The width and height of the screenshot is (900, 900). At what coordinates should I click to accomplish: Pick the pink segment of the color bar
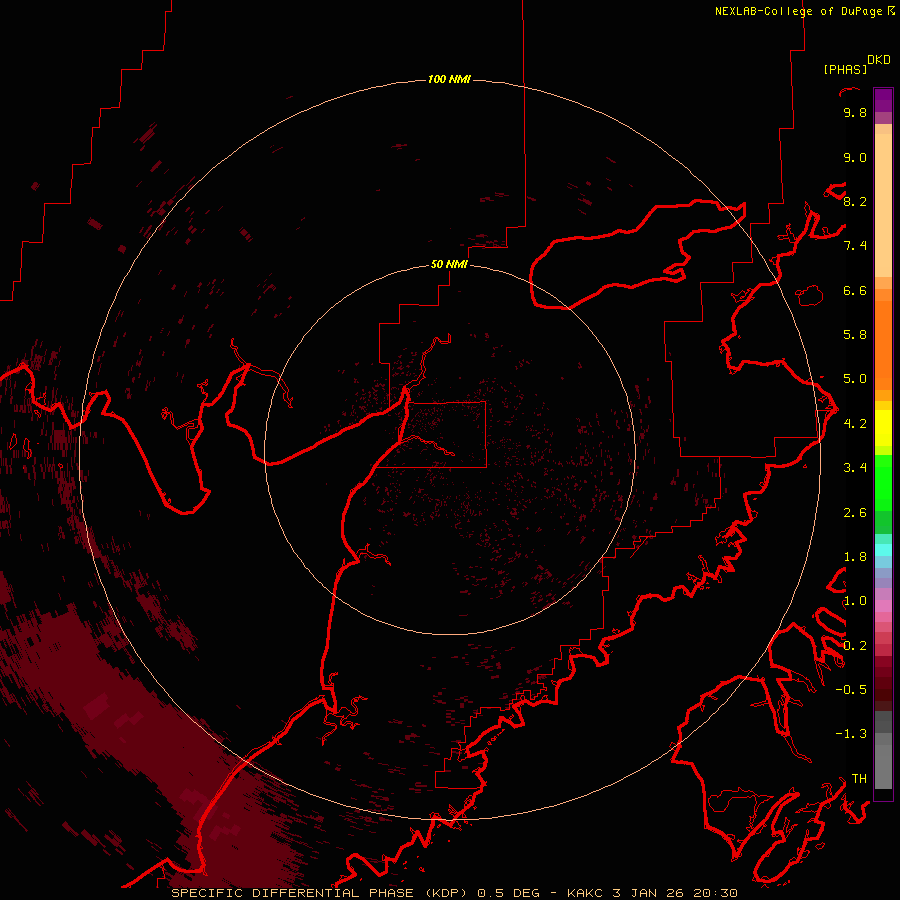tap(883, 606)
